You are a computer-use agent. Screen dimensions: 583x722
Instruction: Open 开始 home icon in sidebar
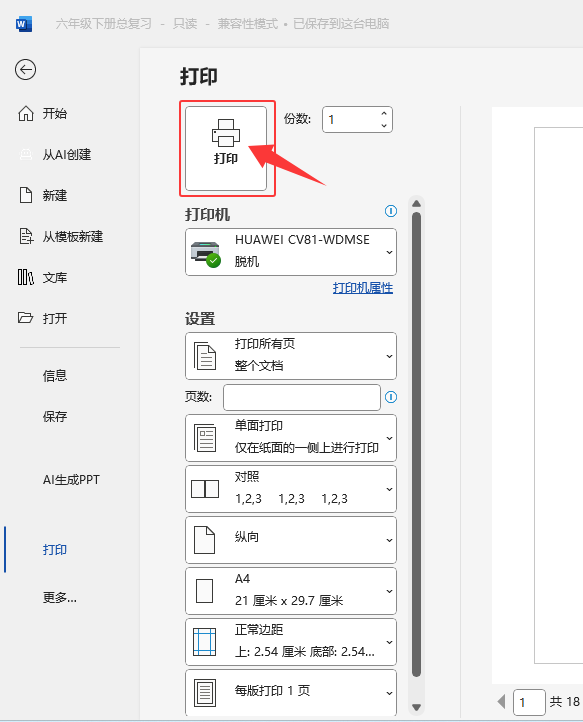[26, 113]
